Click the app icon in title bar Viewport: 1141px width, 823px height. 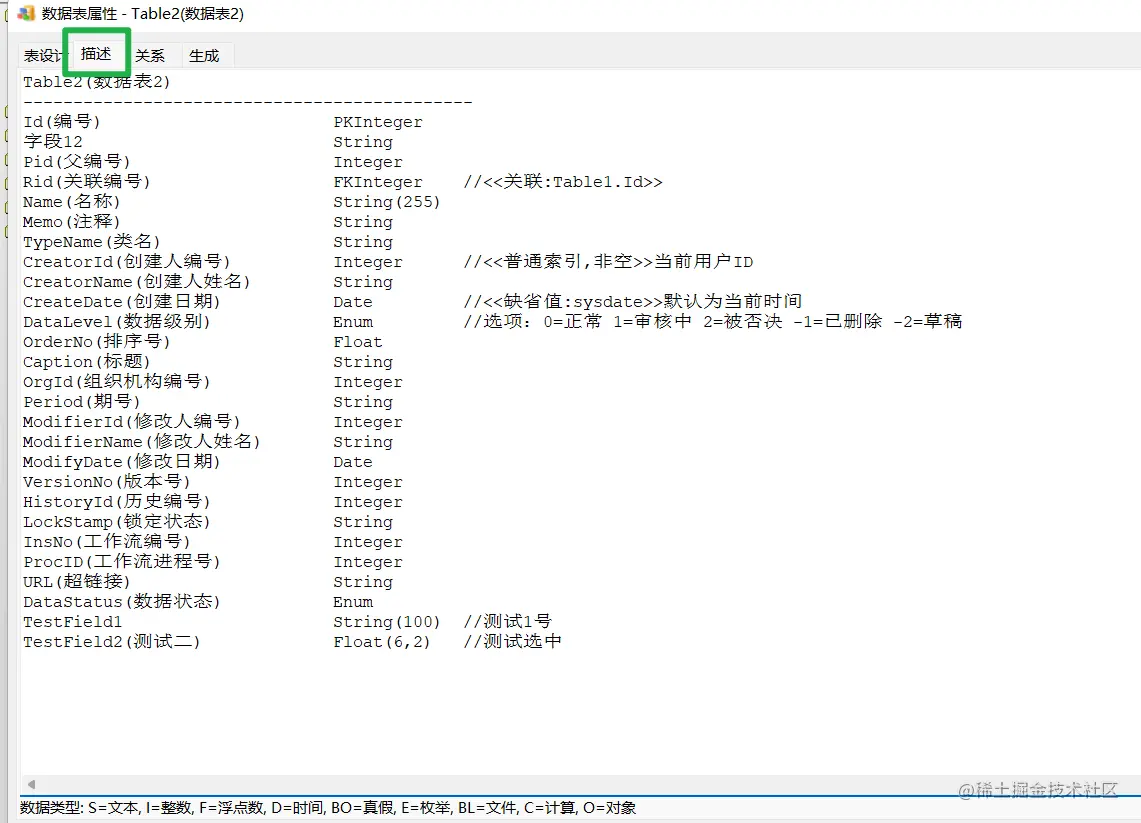click(25, 13)
